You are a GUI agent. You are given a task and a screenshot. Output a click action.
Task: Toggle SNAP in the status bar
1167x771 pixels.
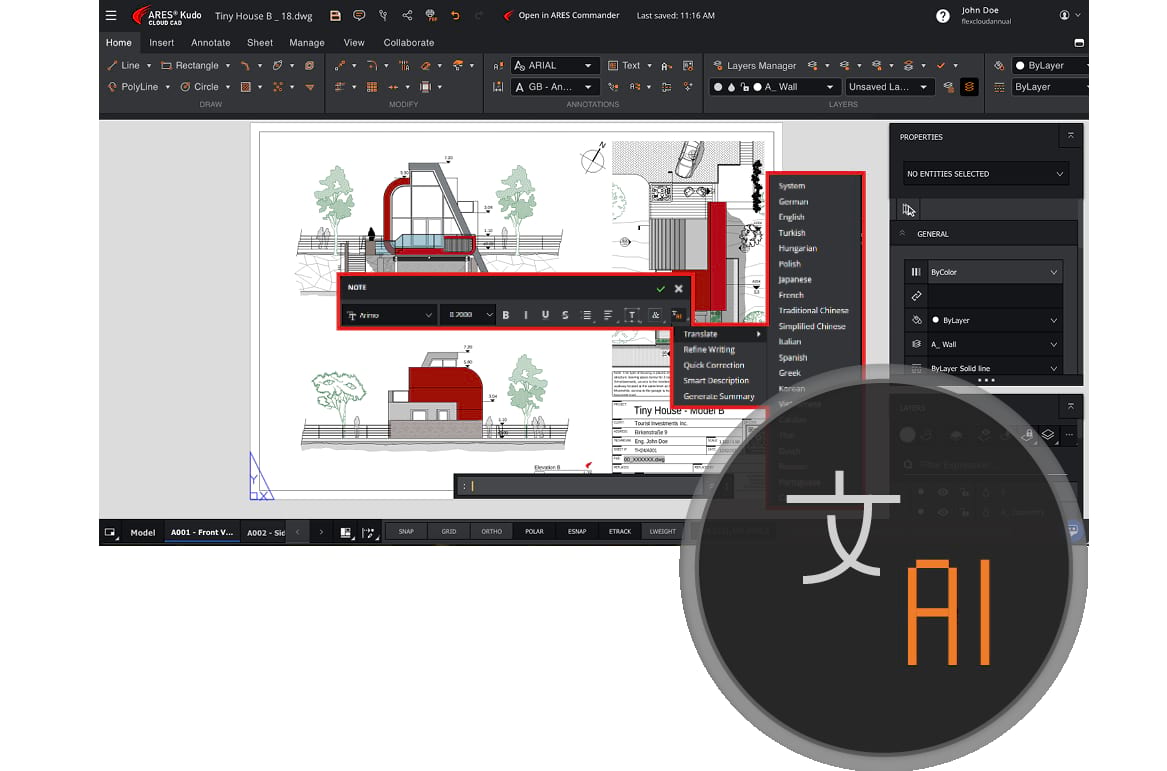click(x=406, y=531)
